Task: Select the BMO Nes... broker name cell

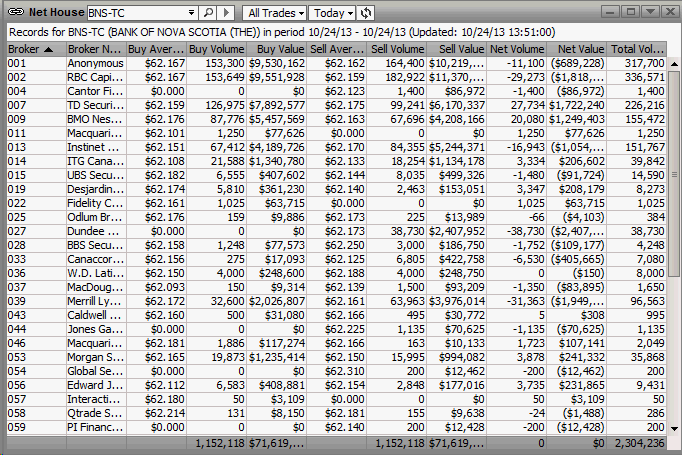Action: click(95, 119)
